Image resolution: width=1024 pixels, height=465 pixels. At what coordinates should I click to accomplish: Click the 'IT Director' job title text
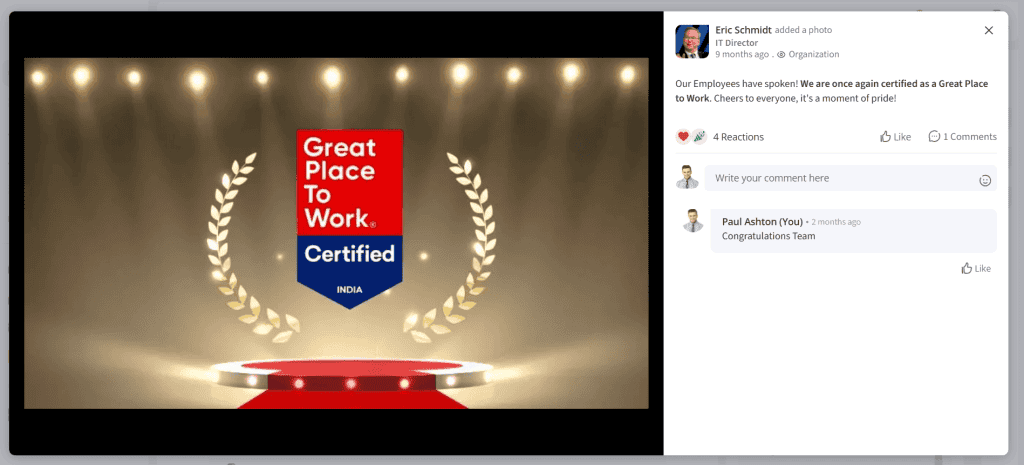[x=737, y=42]
